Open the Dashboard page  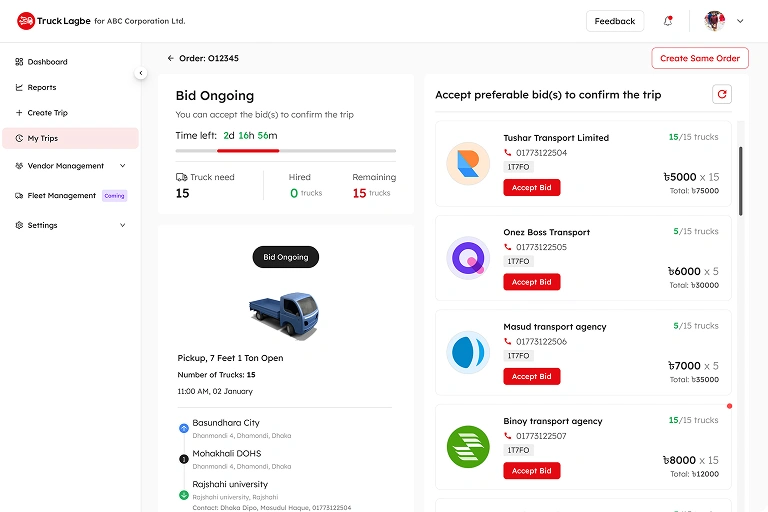point(47,62)
